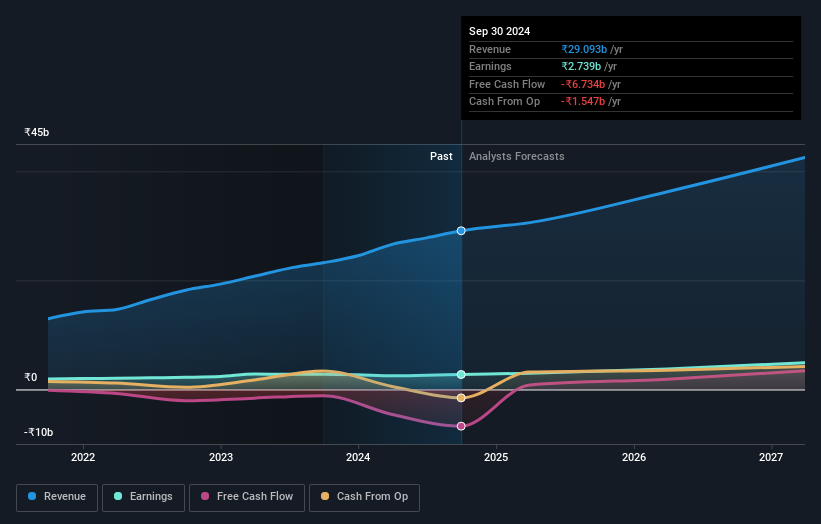This screenshot has width=821, height=524.
Task: Select the Earnings data point marker
Action: (461, 374)
